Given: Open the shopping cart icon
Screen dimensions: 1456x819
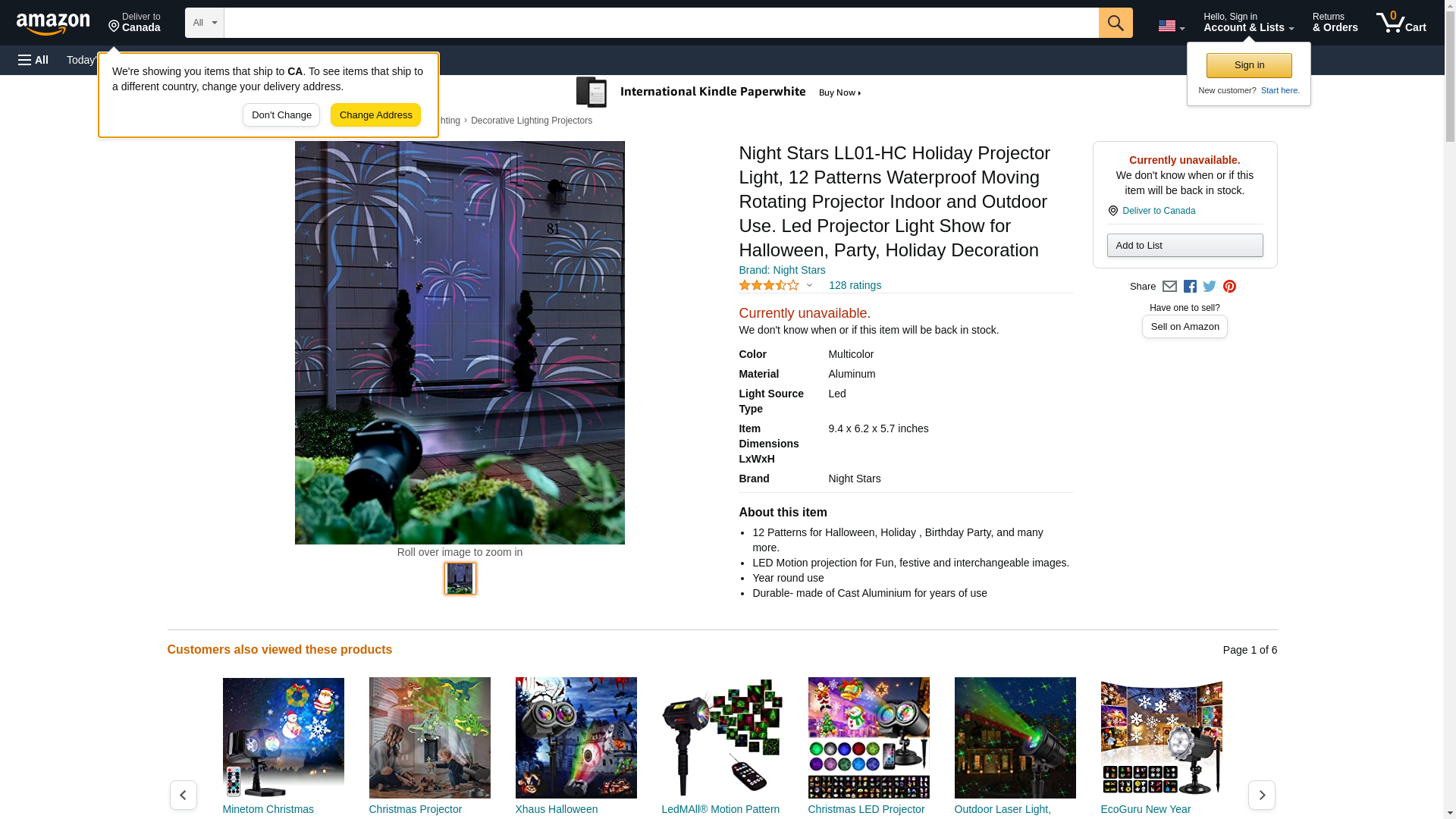Looking at the screenshot, I should [x=1401, y=23].
